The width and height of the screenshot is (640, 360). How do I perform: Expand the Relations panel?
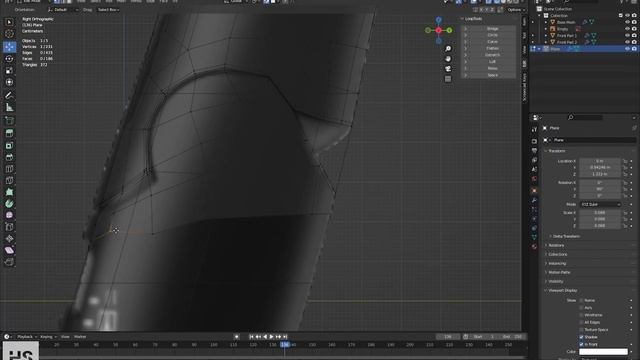(x=556, y=245)
